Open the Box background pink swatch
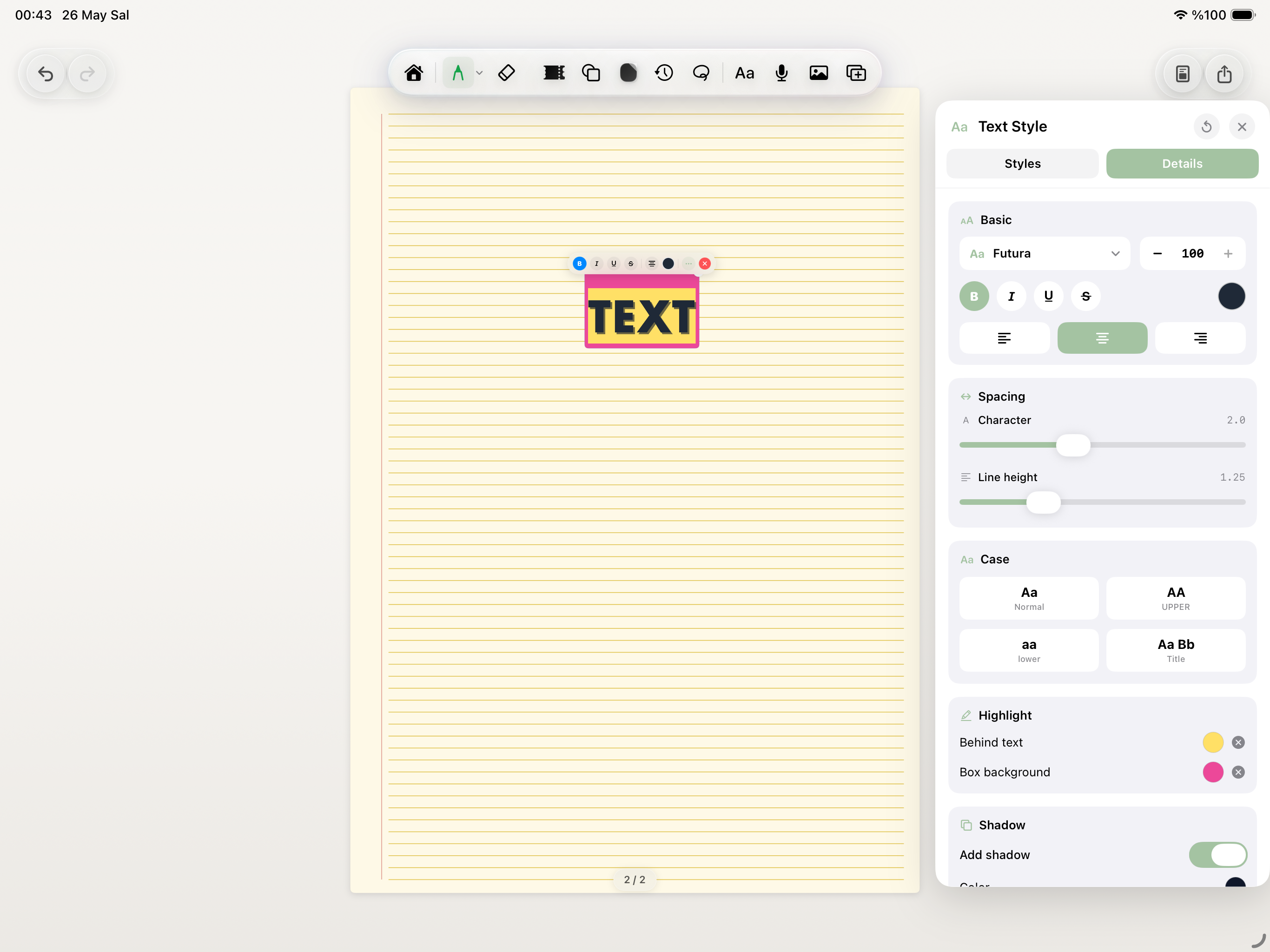The image size is (1270, 952). [x=1213, y=772]
